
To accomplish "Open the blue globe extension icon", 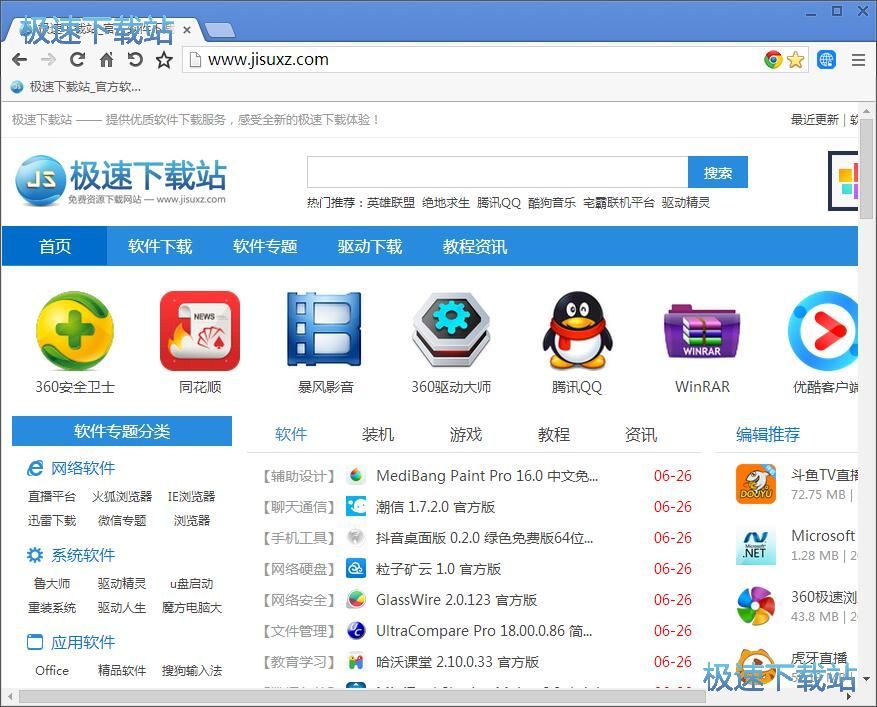I will 826,59.
